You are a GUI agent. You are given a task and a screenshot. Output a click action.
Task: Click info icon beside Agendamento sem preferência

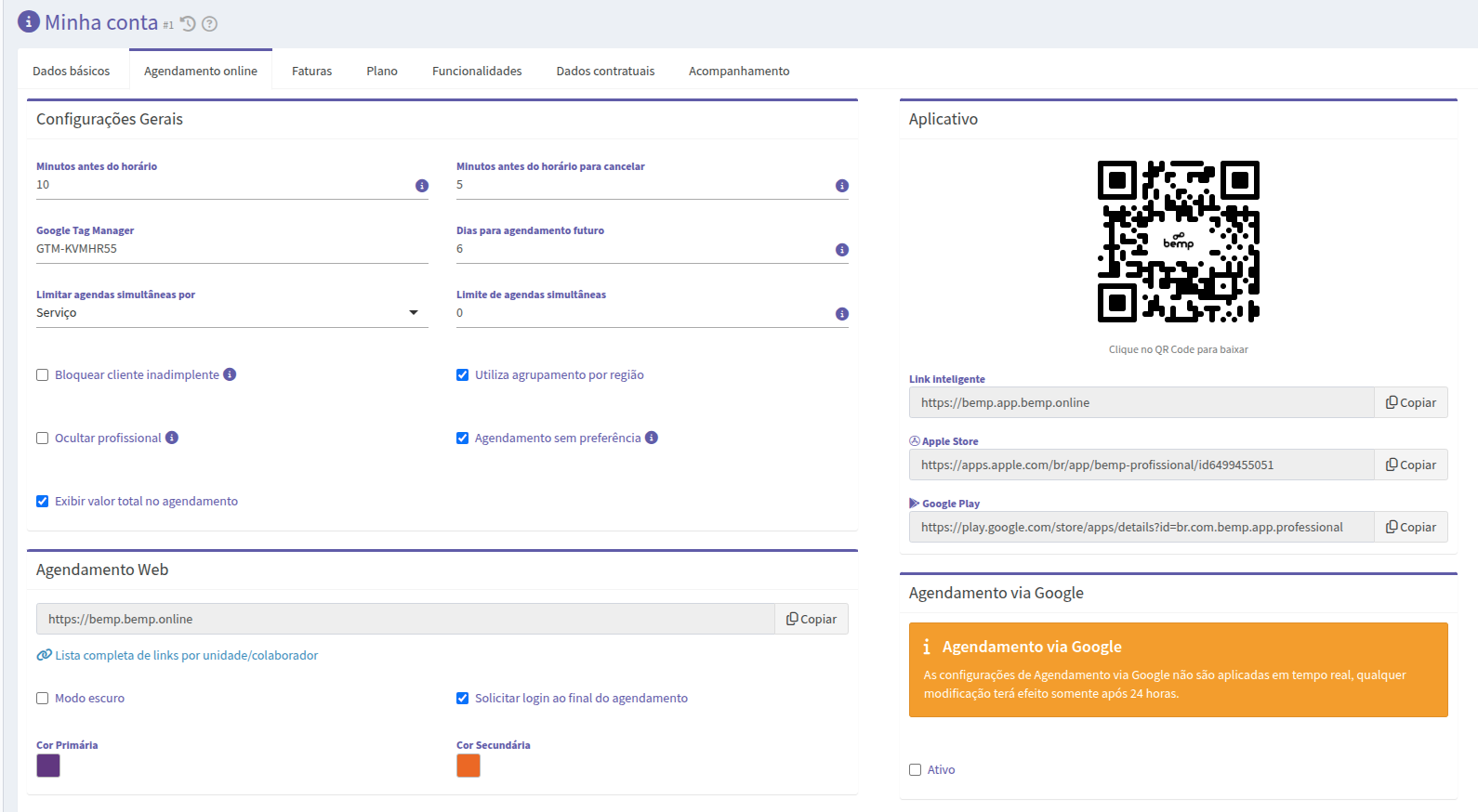coord(652,438)
